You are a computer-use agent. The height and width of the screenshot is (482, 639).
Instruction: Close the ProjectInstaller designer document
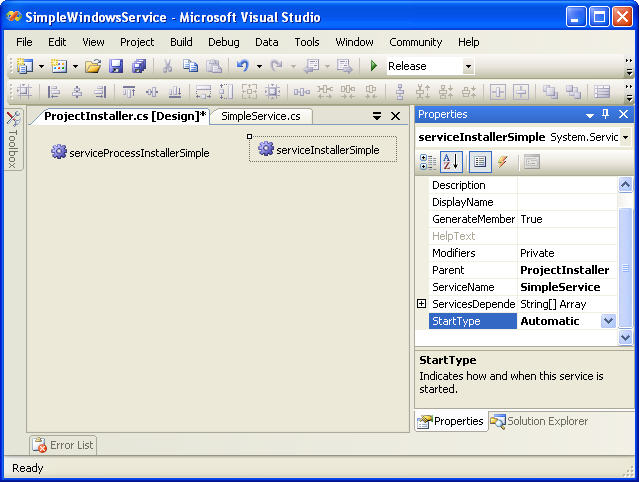pyautogui.click(x=395, y=116)
